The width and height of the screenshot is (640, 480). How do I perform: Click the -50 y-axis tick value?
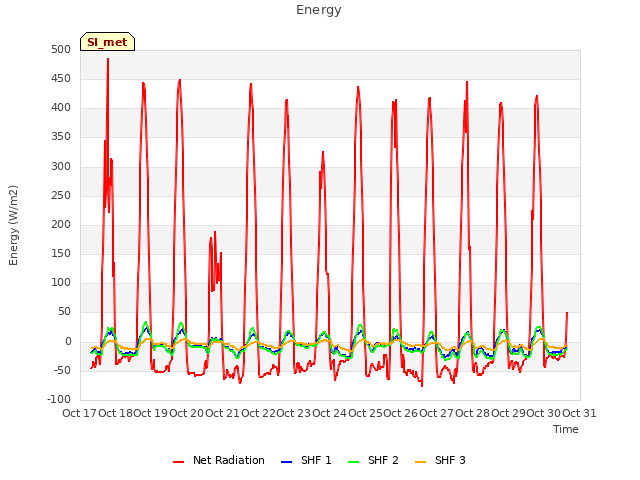pyautogui.click(x=62, y=370)
